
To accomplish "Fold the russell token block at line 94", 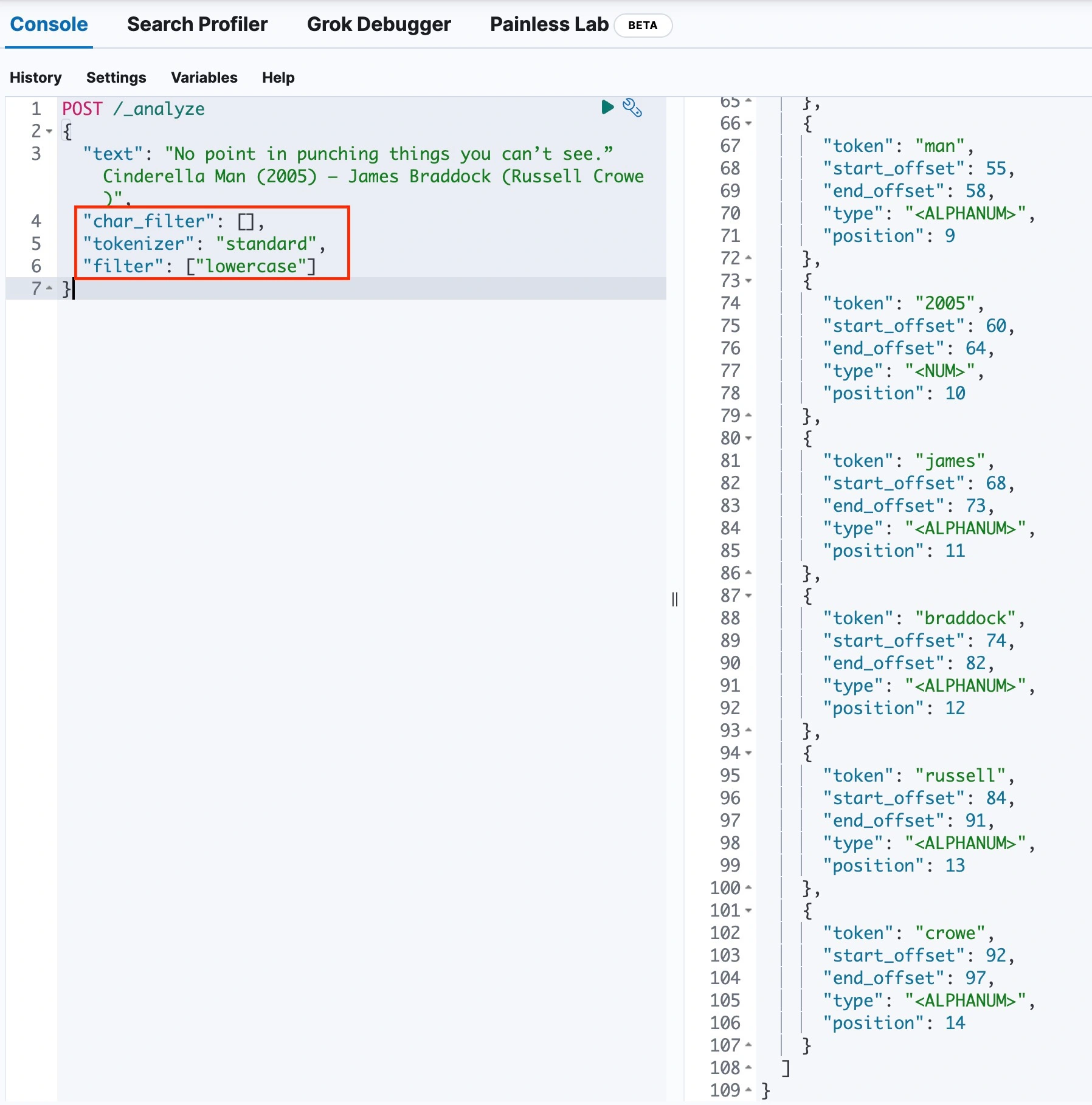I will [748, 753].
